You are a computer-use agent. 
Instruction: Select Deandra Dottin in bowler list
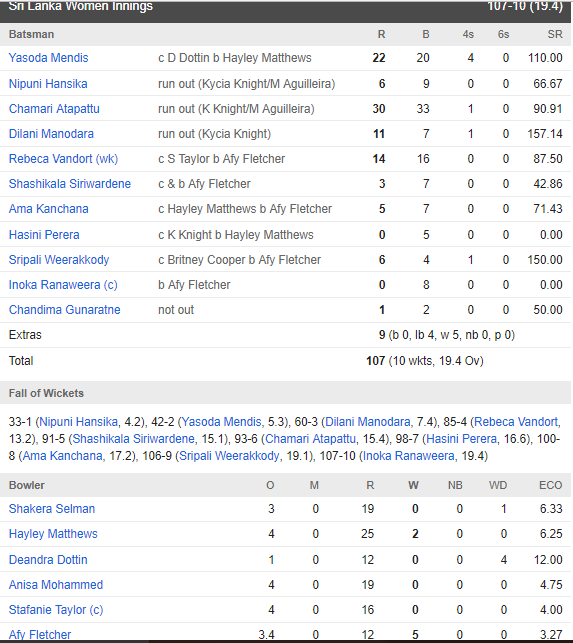48,559
